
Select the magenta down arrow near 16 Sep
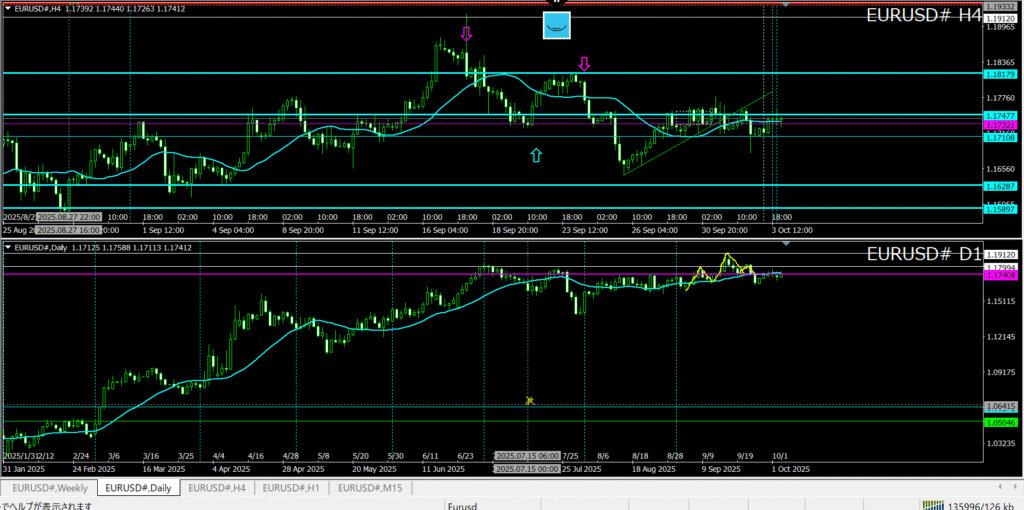[x=466, y=34]
